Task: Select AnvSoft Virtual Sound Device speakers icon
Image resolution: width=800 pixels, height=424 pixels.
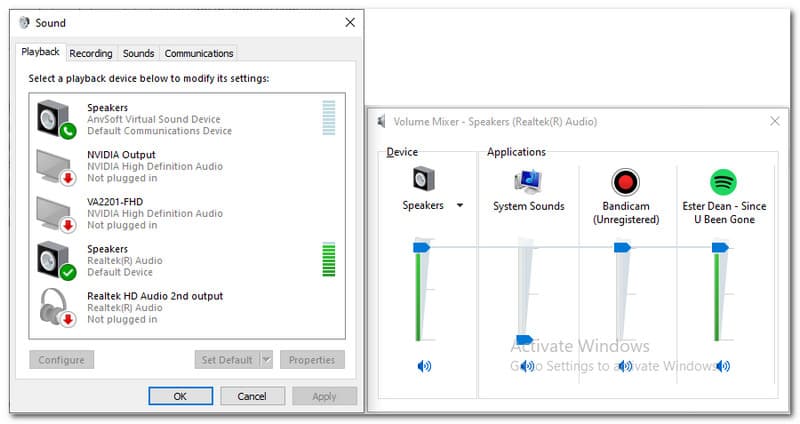Action: click(x=56, y=119)
